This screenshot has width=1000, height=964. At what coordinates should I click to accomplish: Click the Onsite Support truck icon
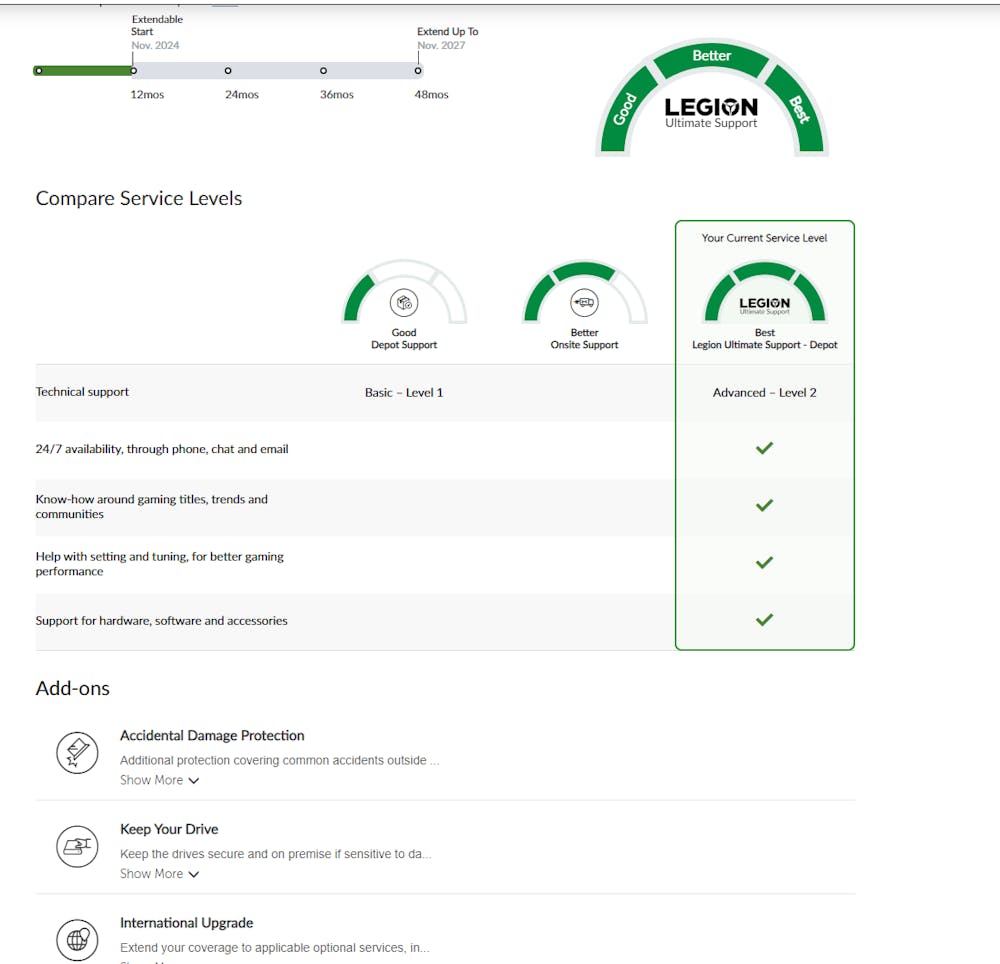coord(584,303)
